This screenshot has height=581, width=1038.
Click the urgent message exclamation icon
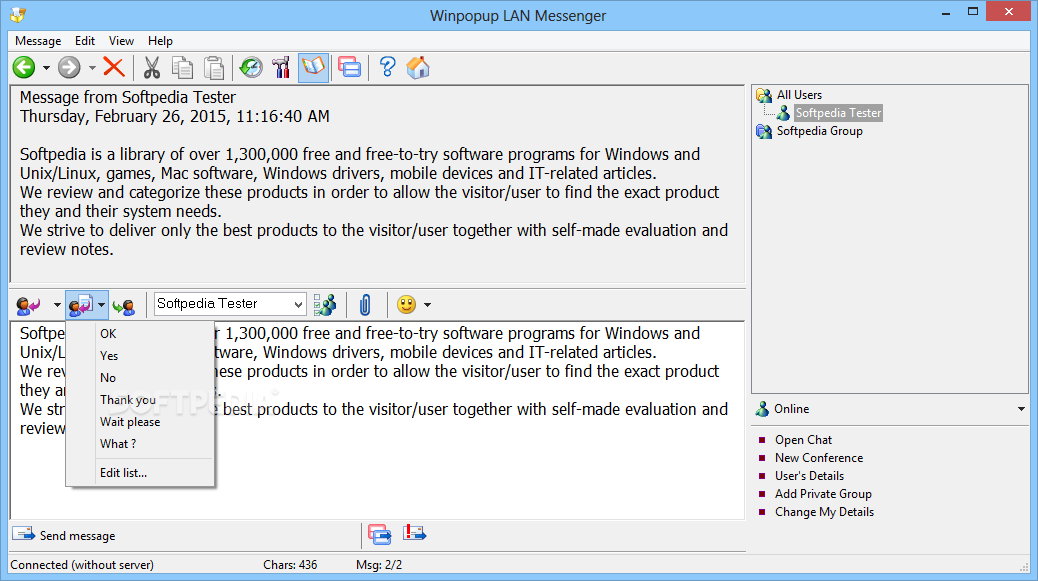point(414,533)
